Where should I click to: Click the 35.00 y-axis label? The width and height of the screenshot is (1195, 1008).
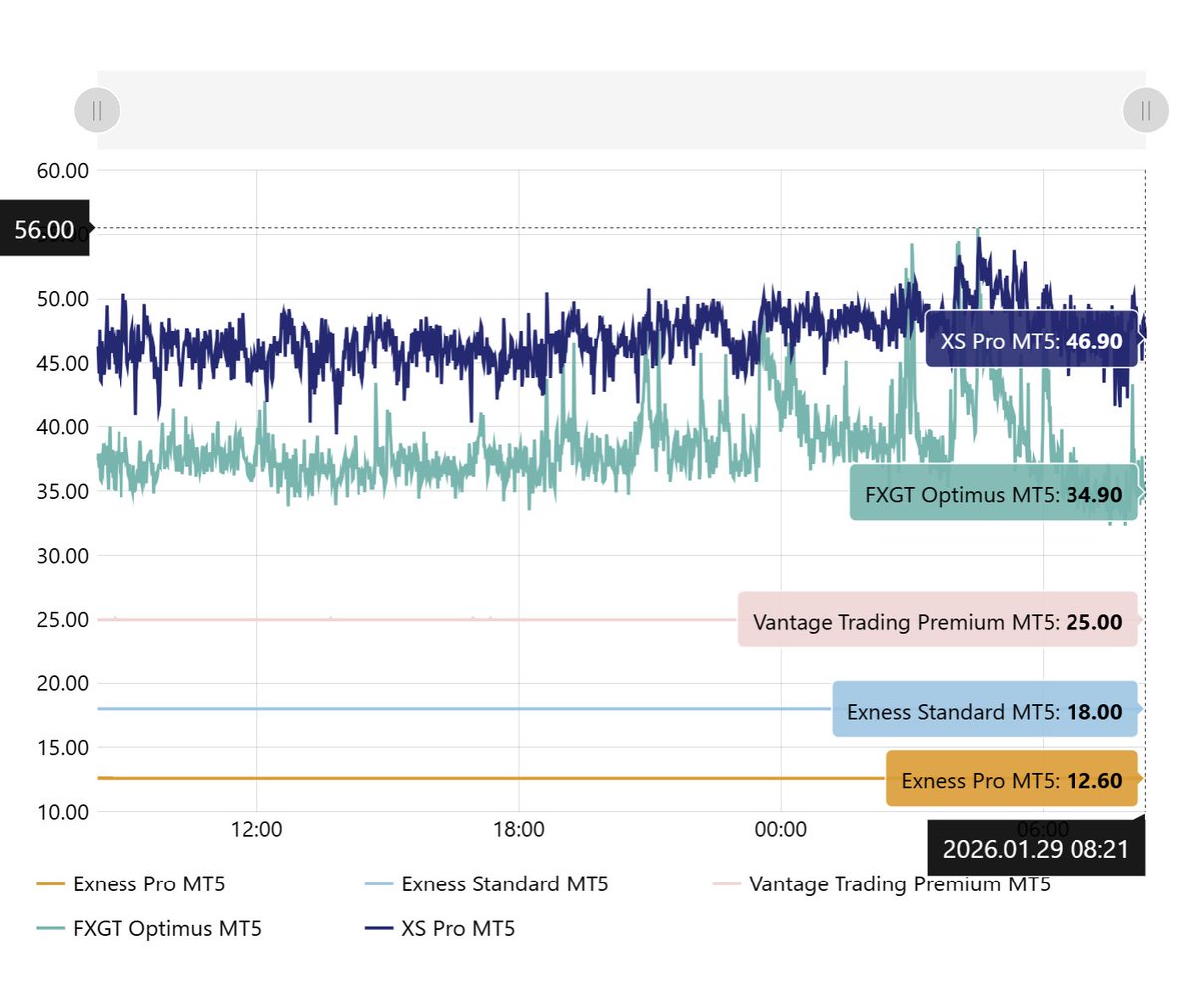pyautogui.click(x=62, y=491)
